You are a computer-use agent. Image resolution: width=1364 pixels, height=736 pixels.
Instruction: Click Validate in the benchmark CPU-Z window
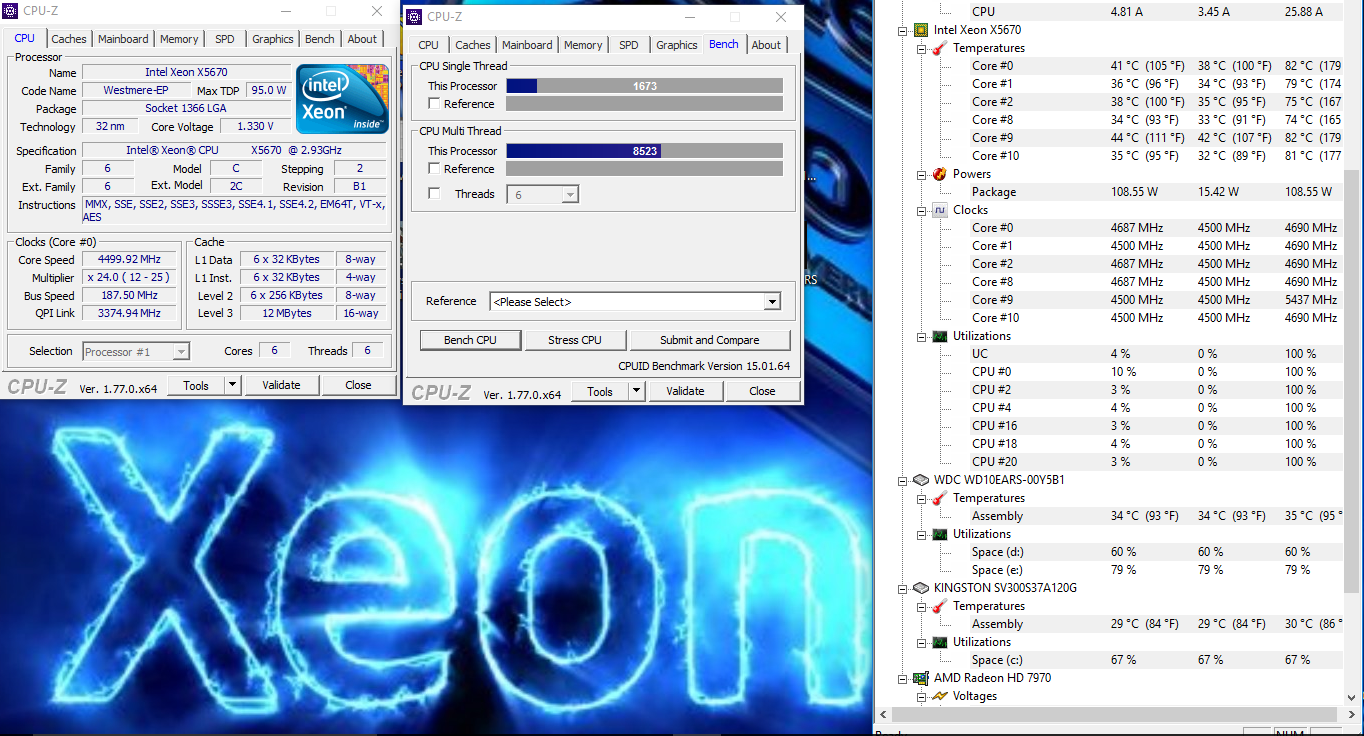click(x=685, y=391)
